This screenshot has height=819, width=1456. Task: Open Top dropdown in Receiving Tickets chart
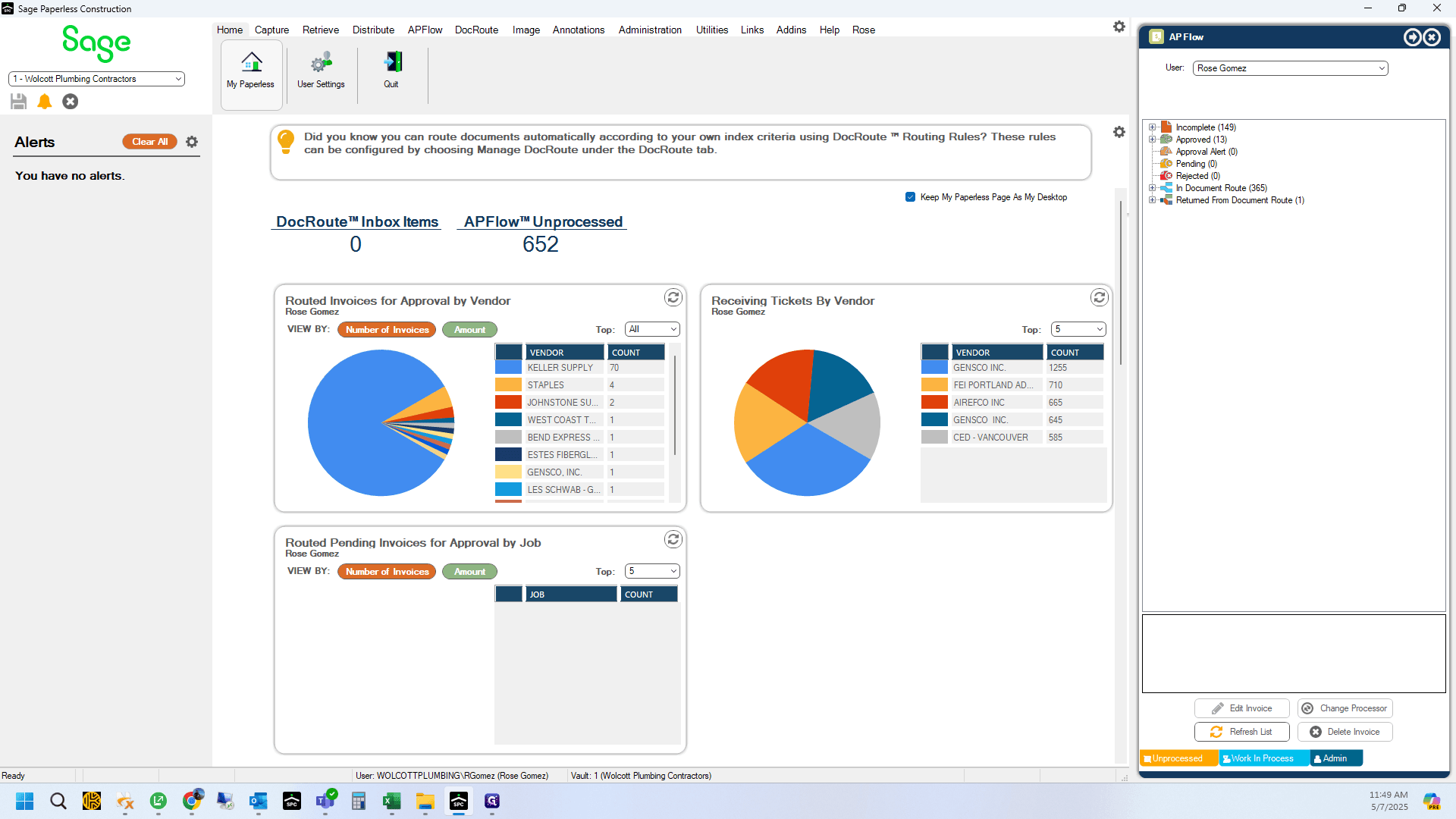[x=1078, y=329]
